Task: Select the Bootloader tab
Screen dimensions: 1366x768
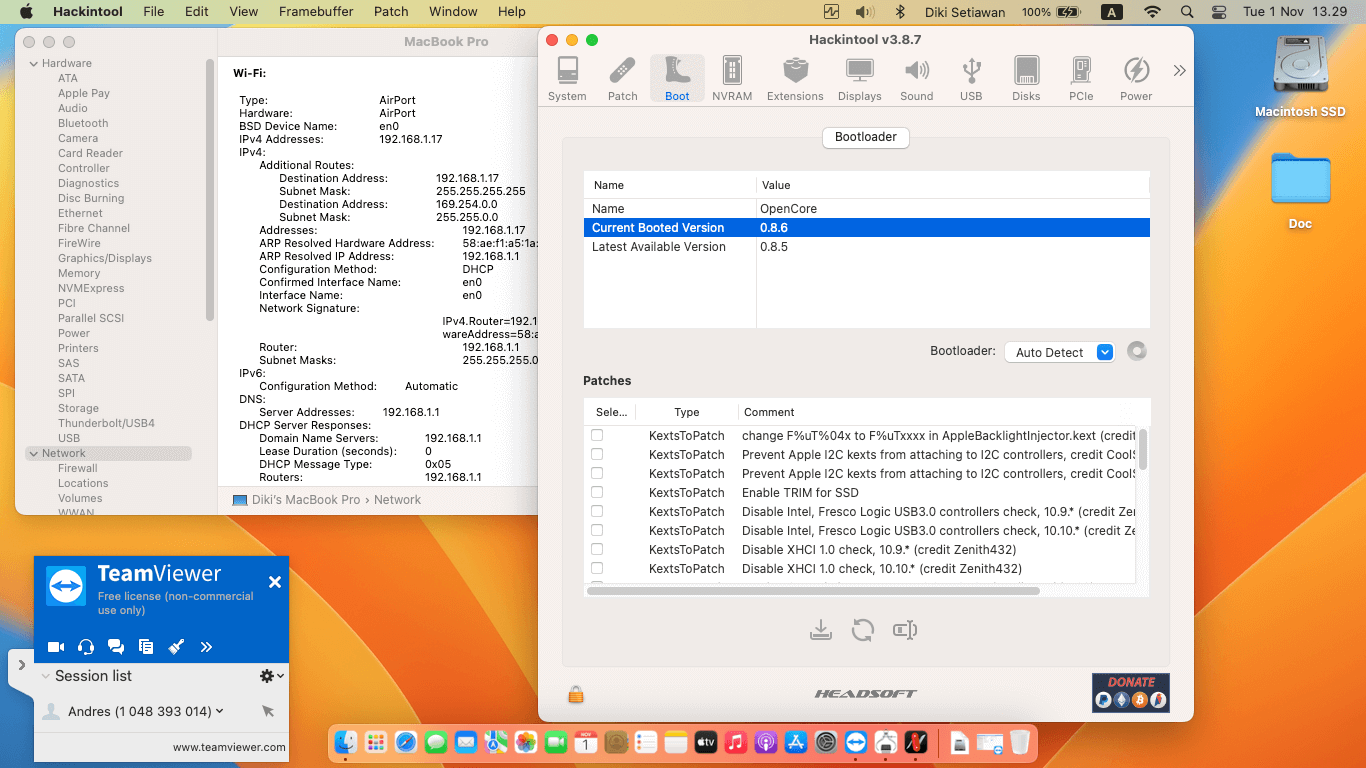Action: 865,138
